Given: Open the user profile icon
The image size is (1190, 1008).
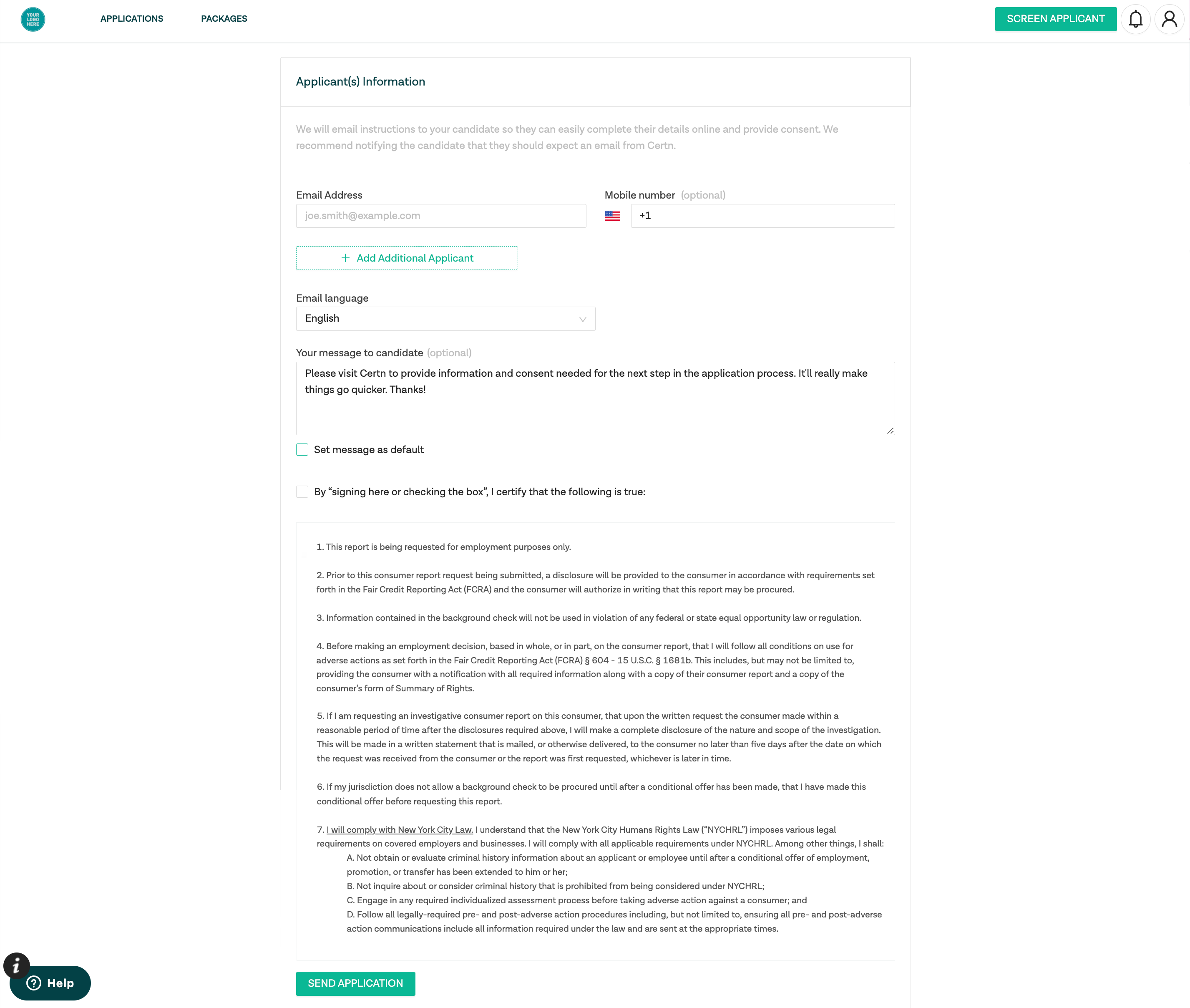Looking at the screenshot, I should point(1169,20).
